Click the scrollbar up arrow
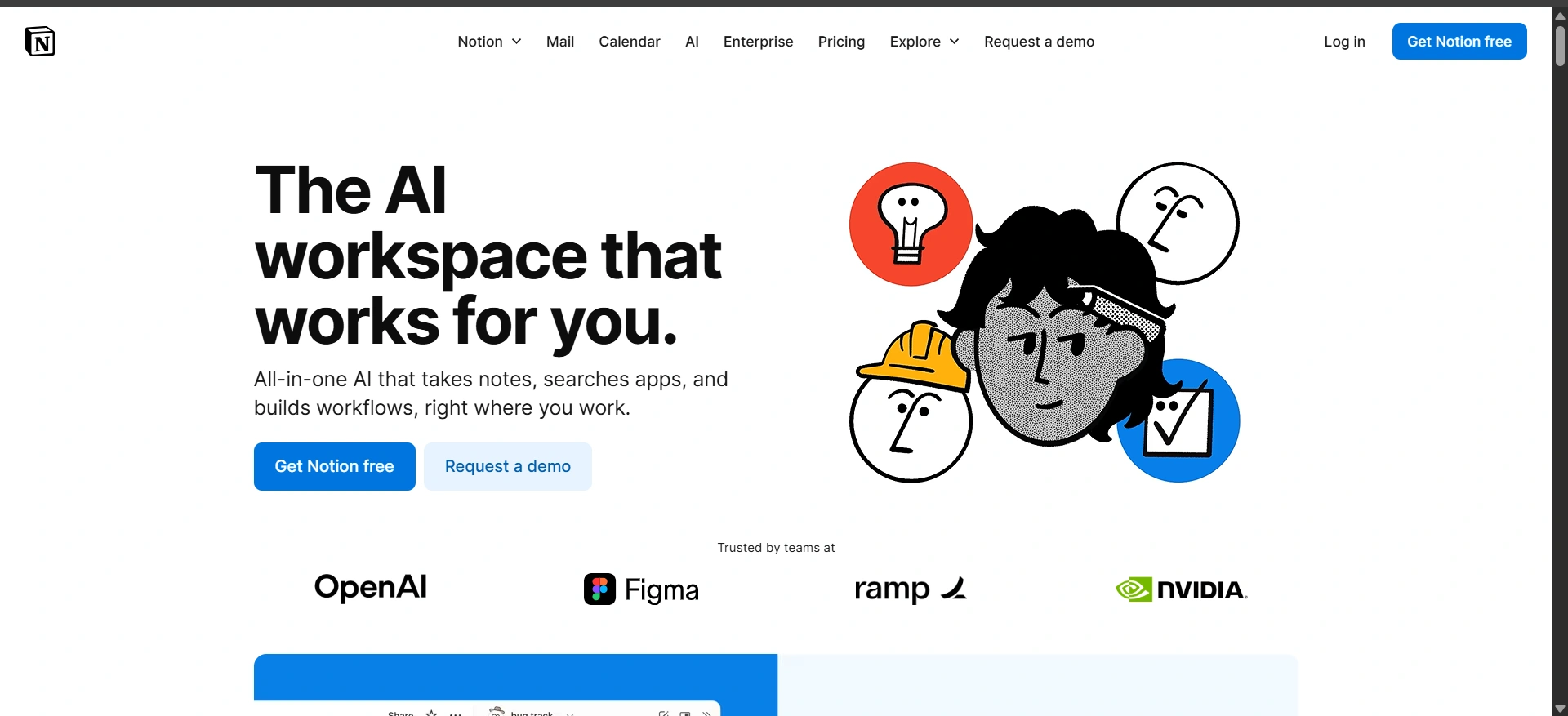Image resolution: width=1568 pixels, height=716 pixels. click(x=1560, y=16)
